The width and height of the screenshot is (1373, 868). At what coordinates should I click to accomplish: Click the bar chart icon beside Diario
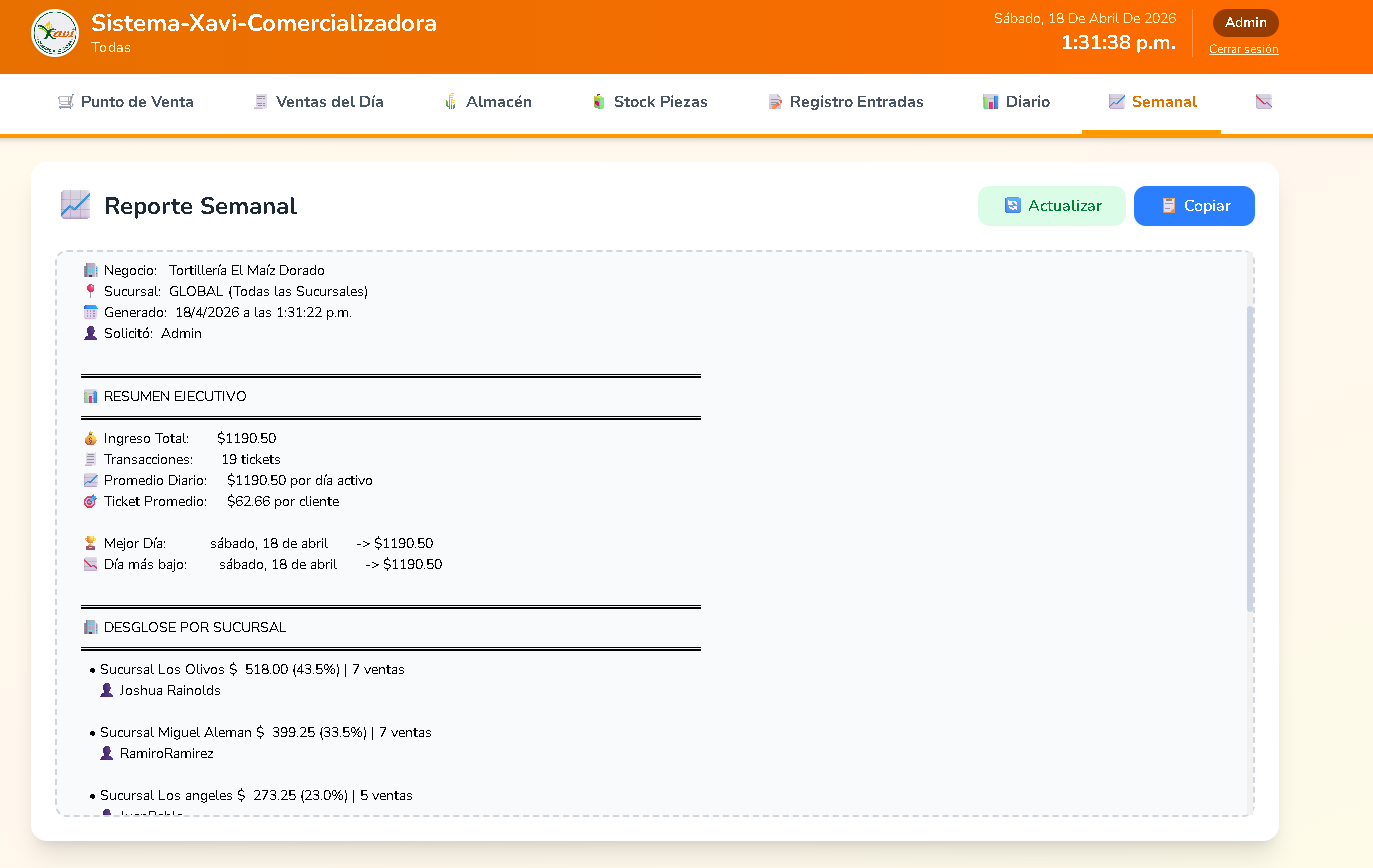(991, 102)
